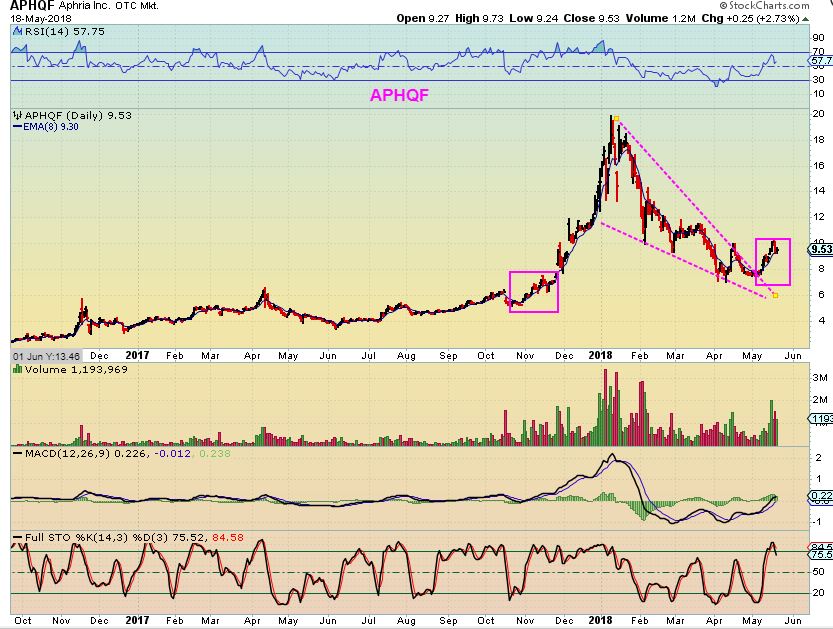
Task: Click the OTC Mkt. exchange label
Action: [137, 6]
